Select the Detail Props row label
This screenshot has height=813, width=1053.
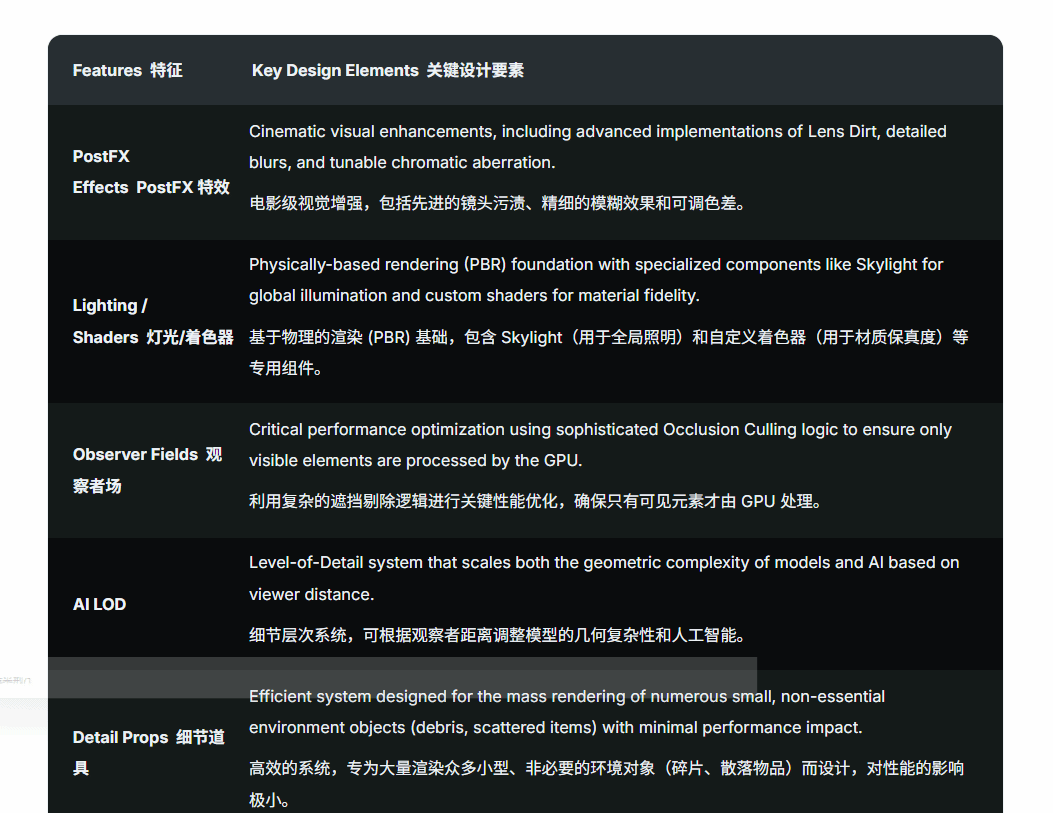coord(148,753)
